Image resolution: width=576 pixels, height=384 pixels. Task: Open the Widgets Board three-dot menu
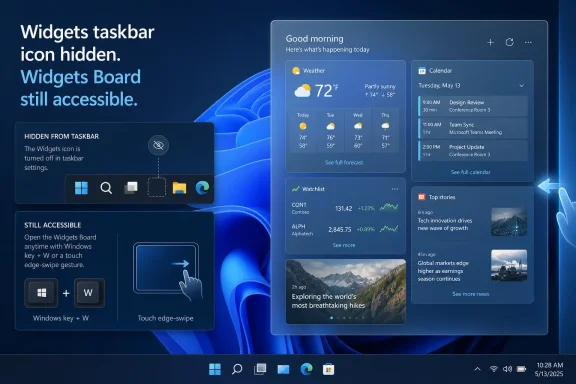[x=528, y=43]
